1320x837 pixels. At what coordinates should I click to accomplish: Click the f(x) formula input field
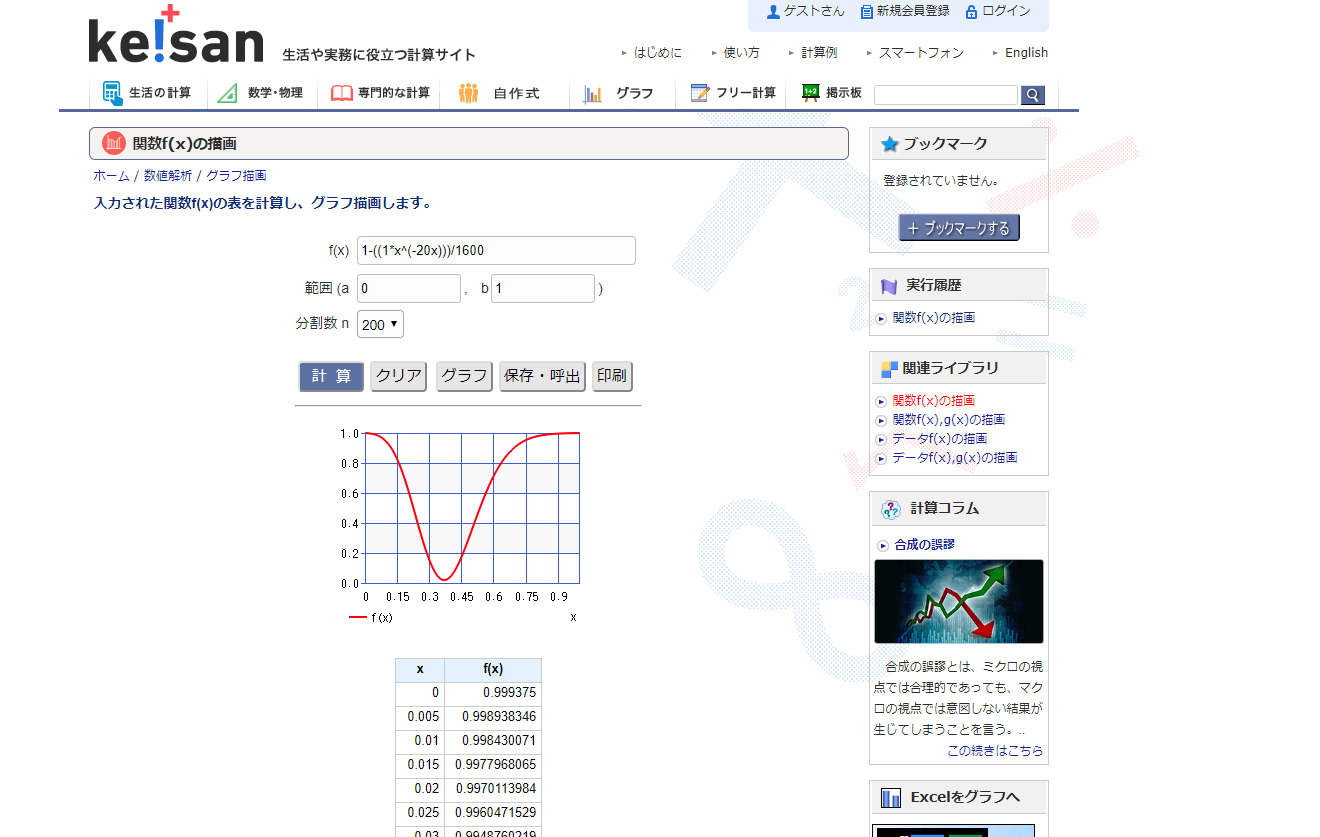(x=496, y=251)
